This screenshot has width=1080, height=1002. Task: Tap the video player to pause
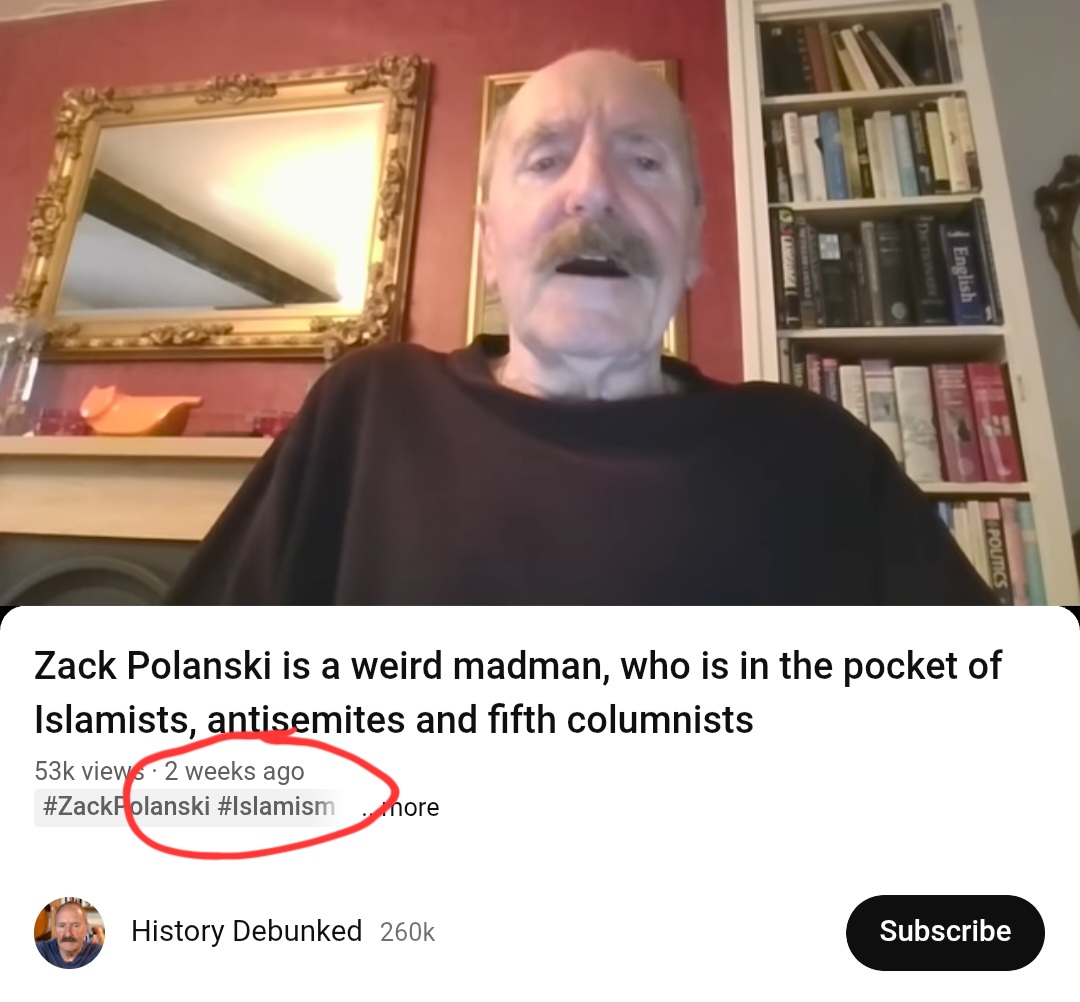540,303
